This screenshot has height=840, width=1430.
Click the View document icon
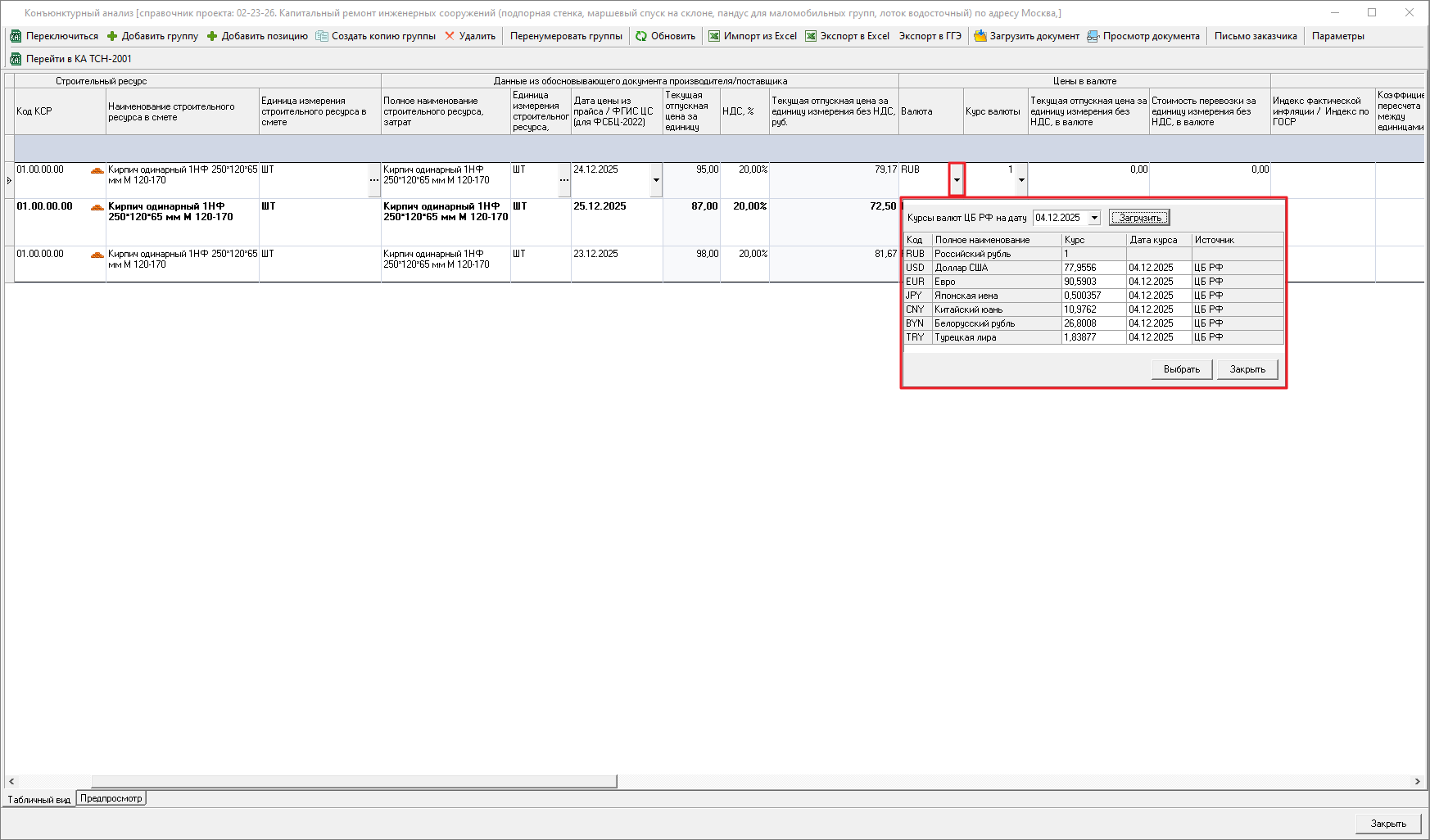[x=1093, y=36]
